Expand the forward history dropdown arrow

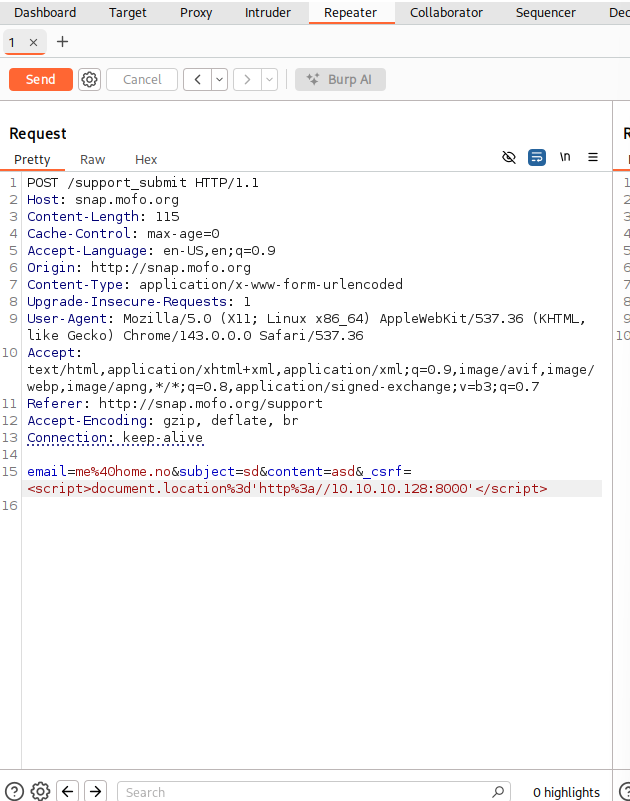click(x=269, y=80)
